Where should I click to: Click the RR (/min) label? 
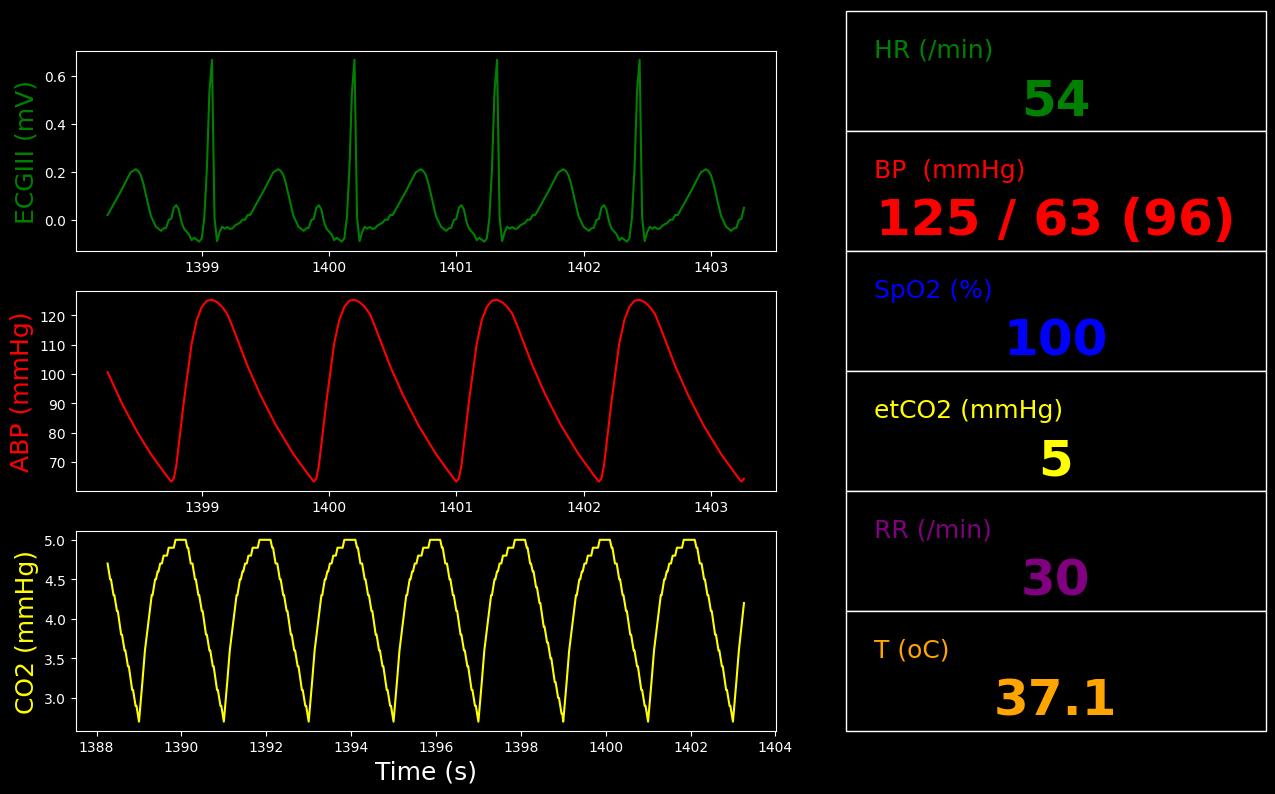click(932, 530)
